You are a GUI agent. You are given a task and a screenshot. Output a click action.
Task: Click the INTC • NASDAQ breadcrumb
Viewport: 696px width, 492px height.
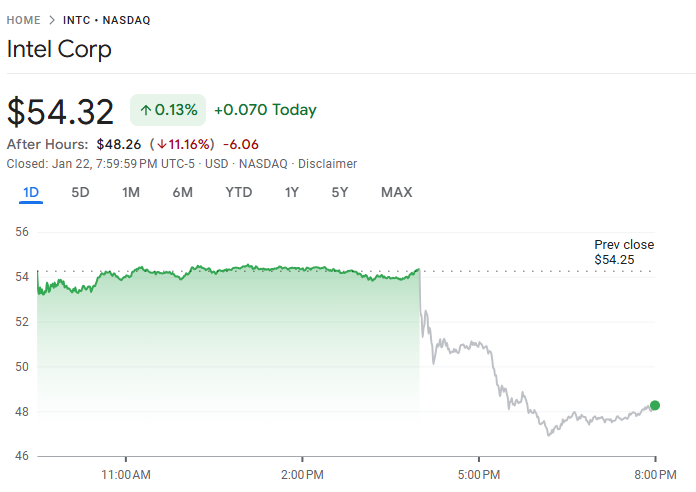(106, 21)
